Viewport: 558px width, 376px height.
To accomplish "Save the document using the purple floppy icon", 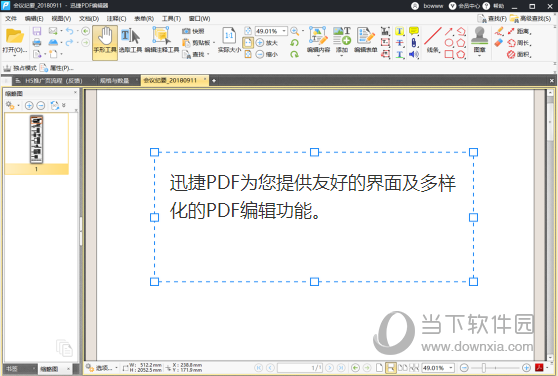I will coord(37,31).
